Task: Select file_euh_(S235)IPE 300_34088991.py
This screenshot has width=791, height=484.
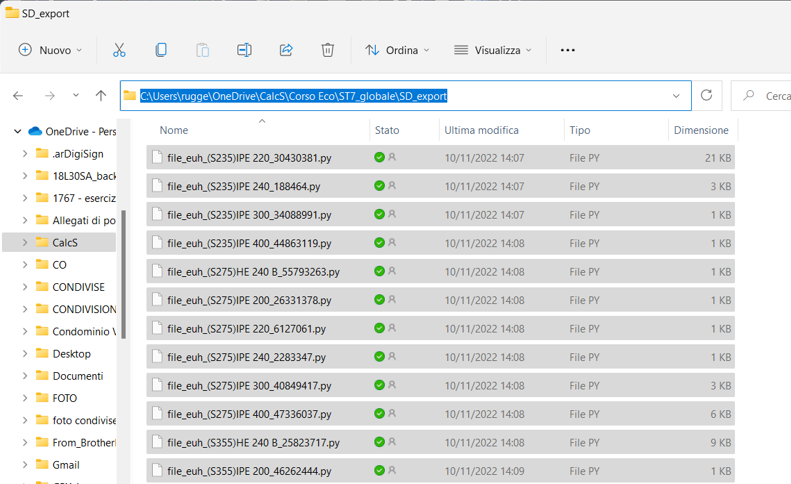Action: tap(440, 214)
